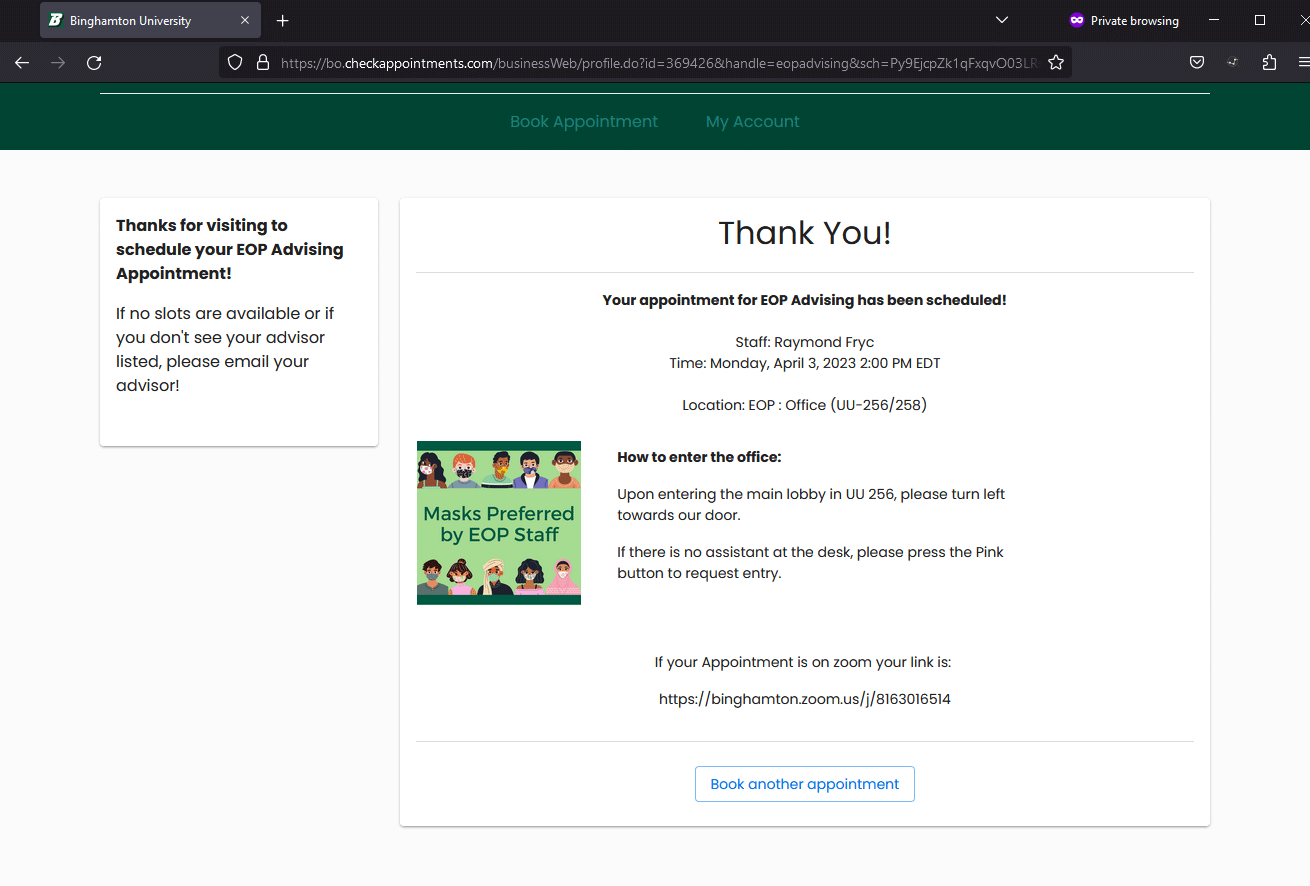Open the Firefox hamburger application menu

pos(1302,62)
